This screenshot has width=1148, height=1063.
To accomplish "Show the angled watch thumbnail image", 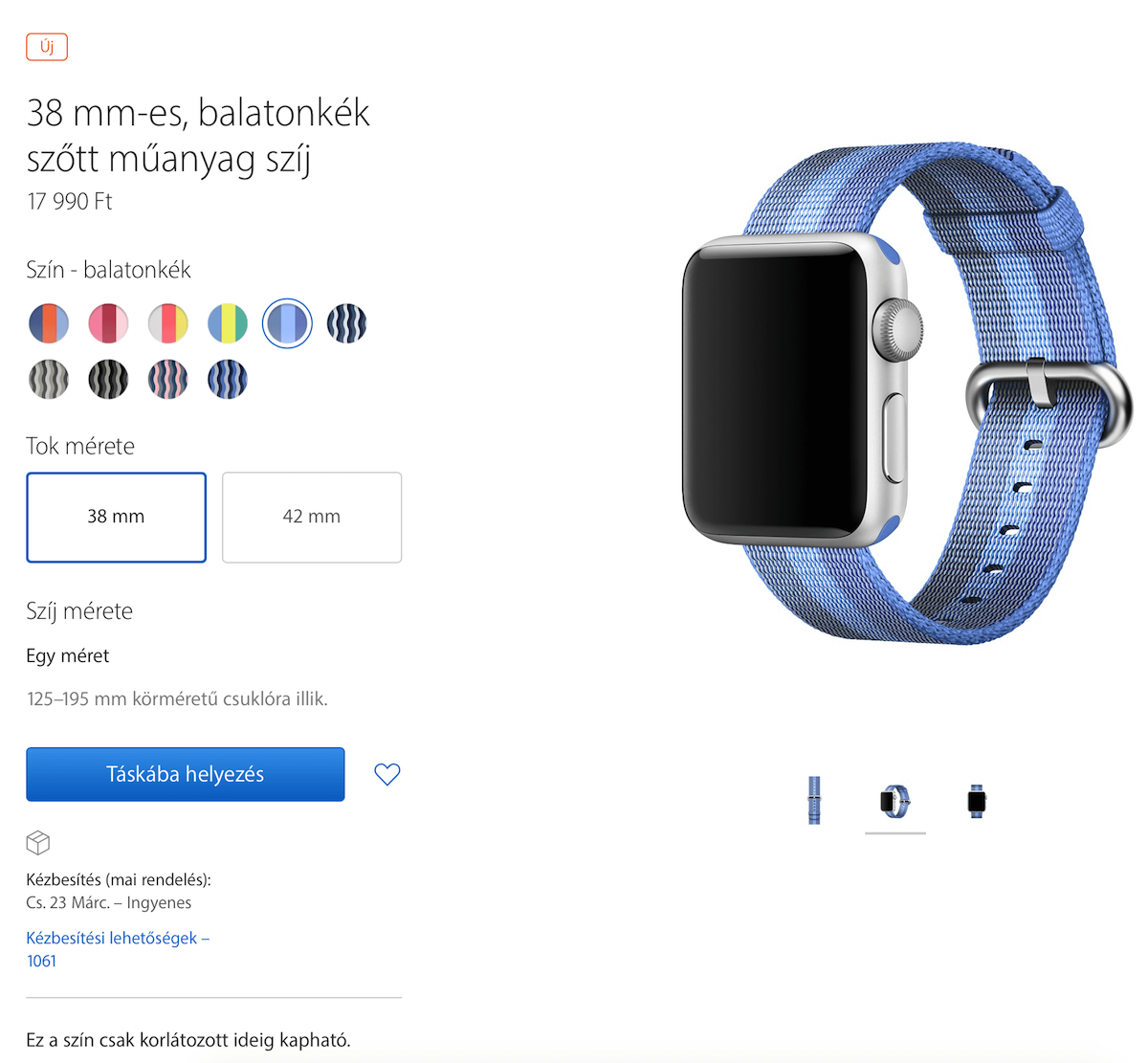I will pos(895,801).
